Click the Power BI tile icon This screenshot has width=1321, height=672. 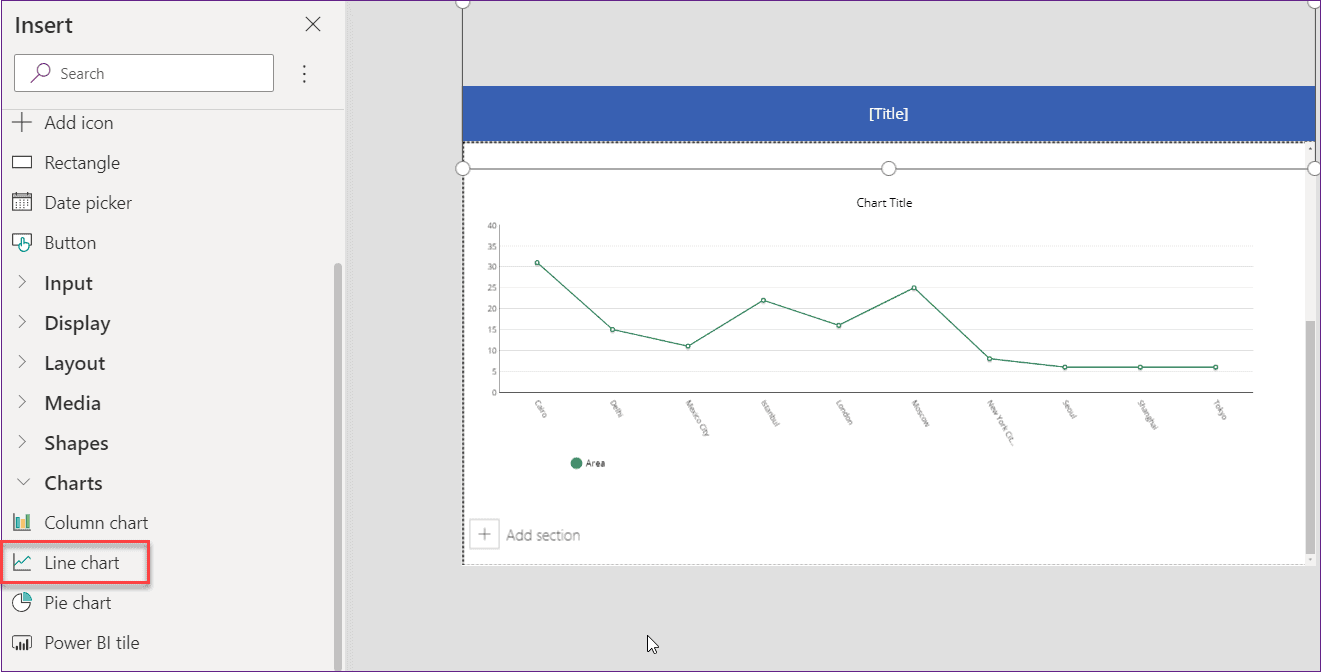tap(22, 643)
